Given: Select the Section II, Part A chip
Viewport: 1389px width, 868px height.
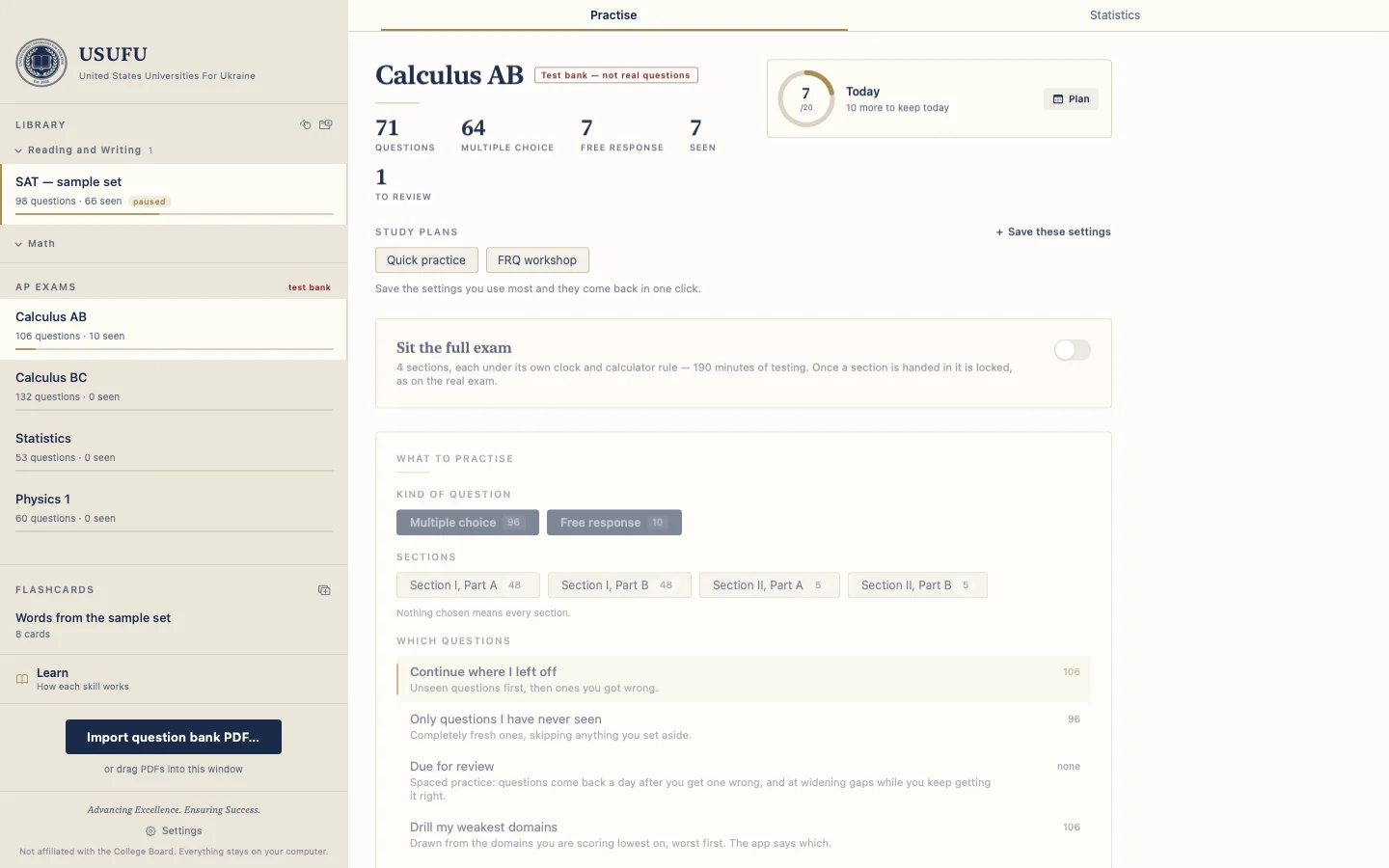Looking at the screenshot, I should click(x=770, y=585).
